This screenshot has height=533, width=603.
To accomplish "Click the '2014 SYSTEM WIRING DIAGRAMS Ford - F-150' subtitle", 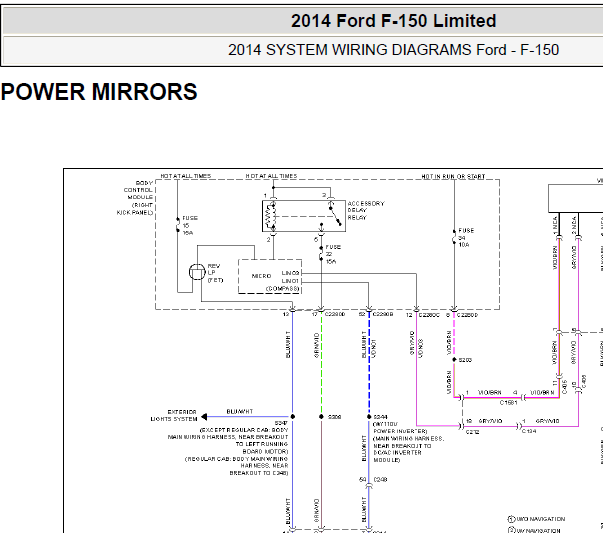I will pos(393,50).
